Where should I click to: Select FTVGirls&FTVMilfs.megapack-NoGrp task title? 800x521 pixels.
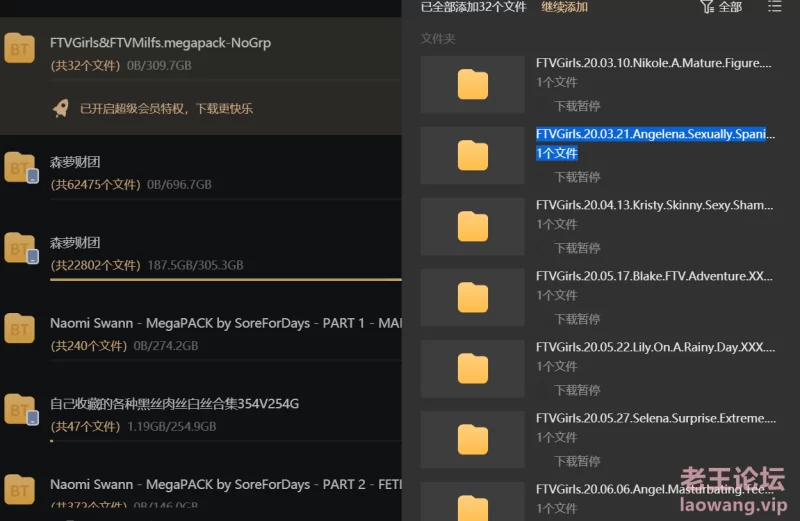160,43
